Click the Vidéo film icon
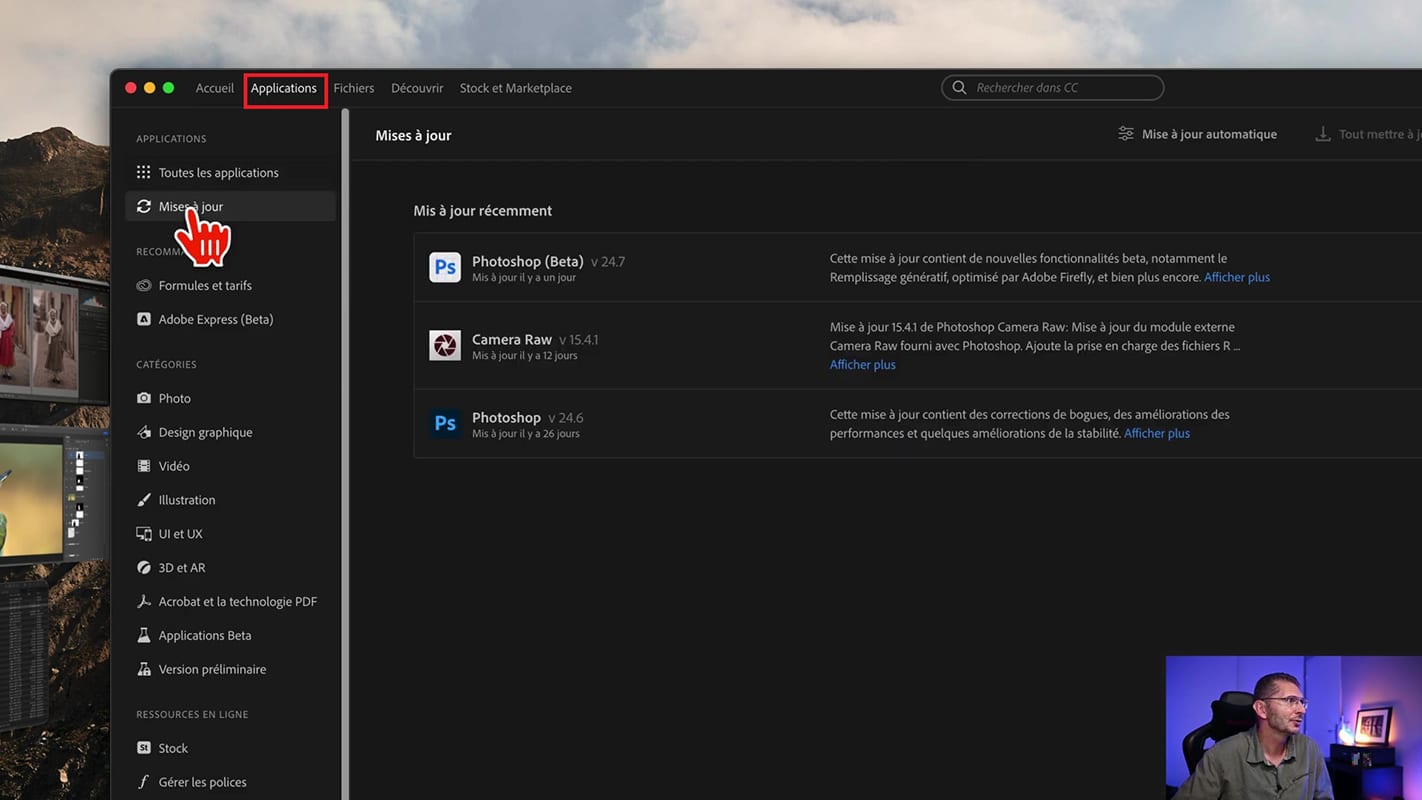This screenshot has height=800, width=1422. click(144, 466)
